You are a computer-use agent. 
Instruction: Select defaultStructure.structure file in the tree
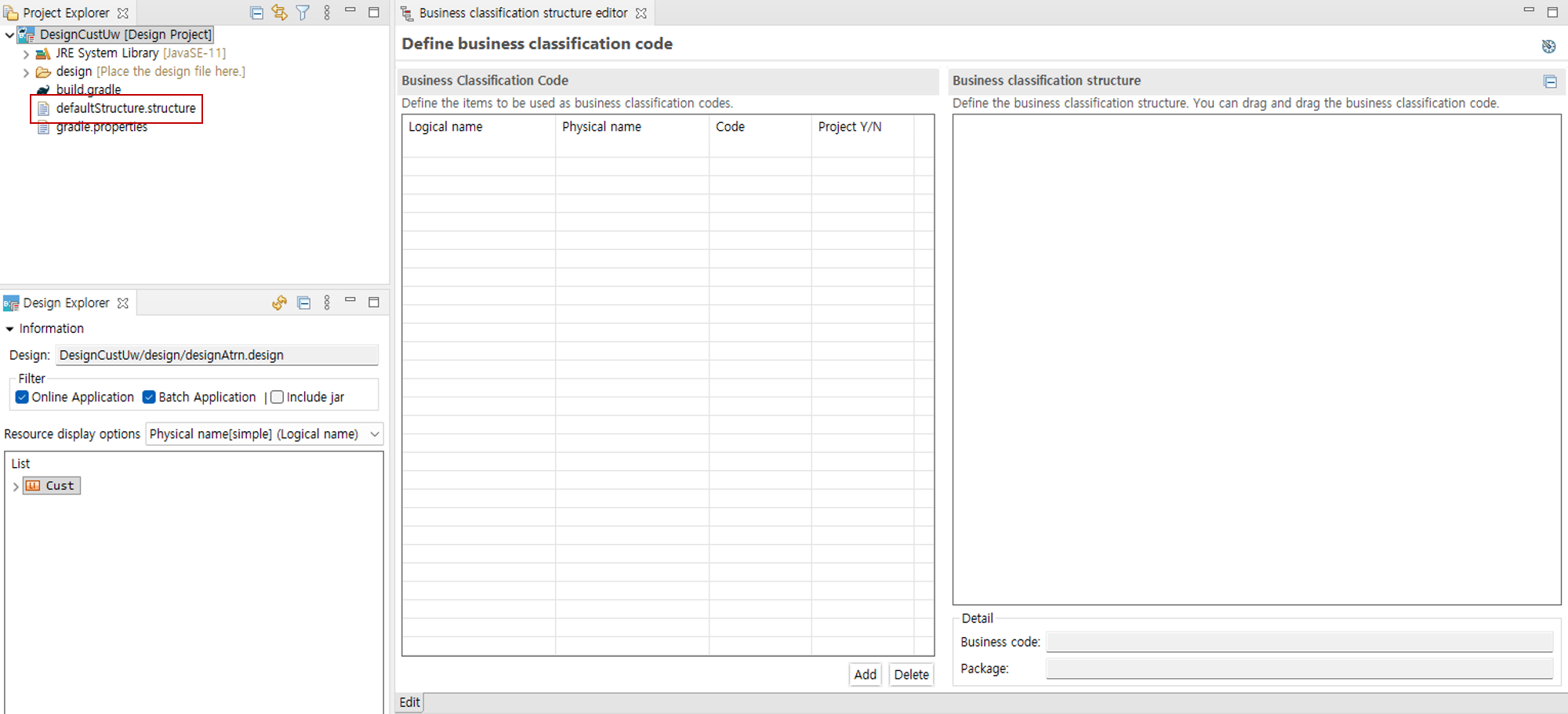tap(125, 108)
